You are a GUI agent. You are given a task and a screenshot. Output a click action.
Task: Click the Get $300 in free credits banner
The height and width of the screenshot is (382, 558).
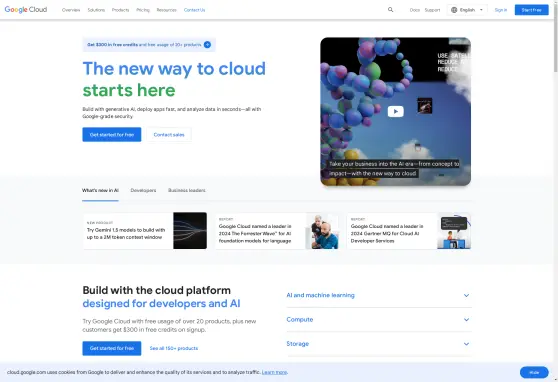(149, 45)
